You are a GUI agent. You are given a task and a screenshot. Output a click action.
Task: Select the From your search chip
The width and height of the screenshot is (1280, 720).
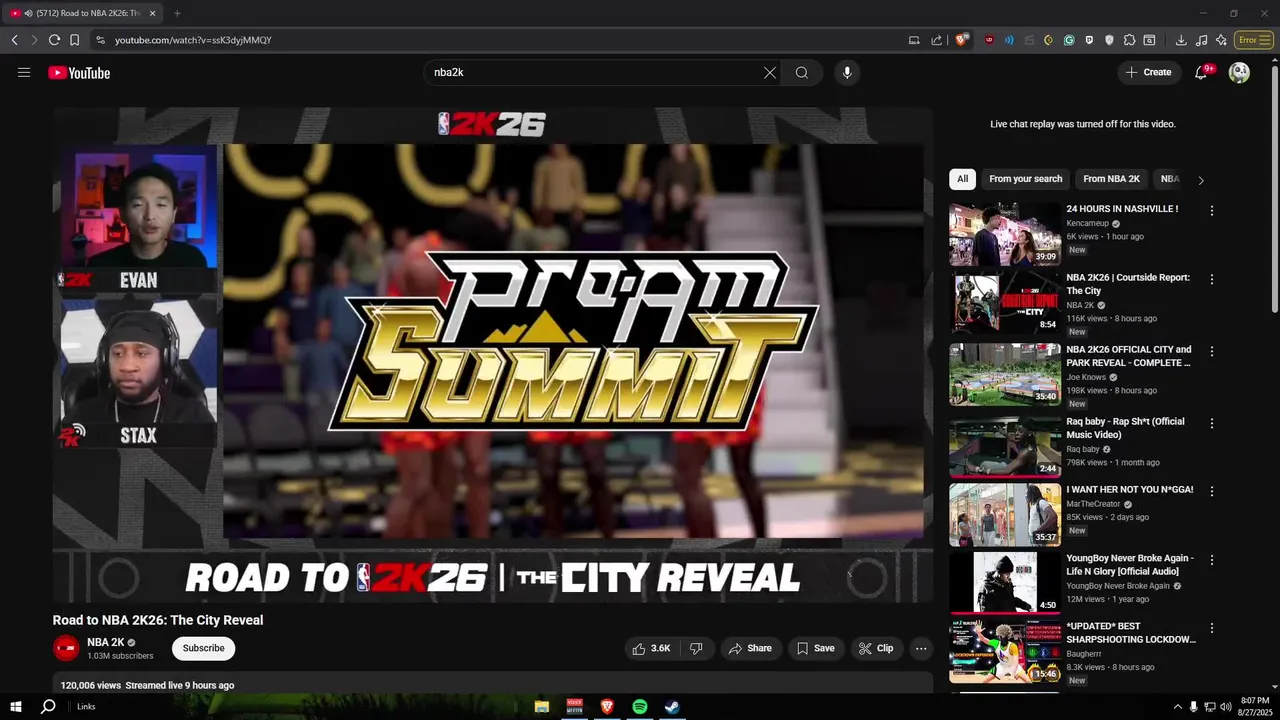[x=1025, y=179]
